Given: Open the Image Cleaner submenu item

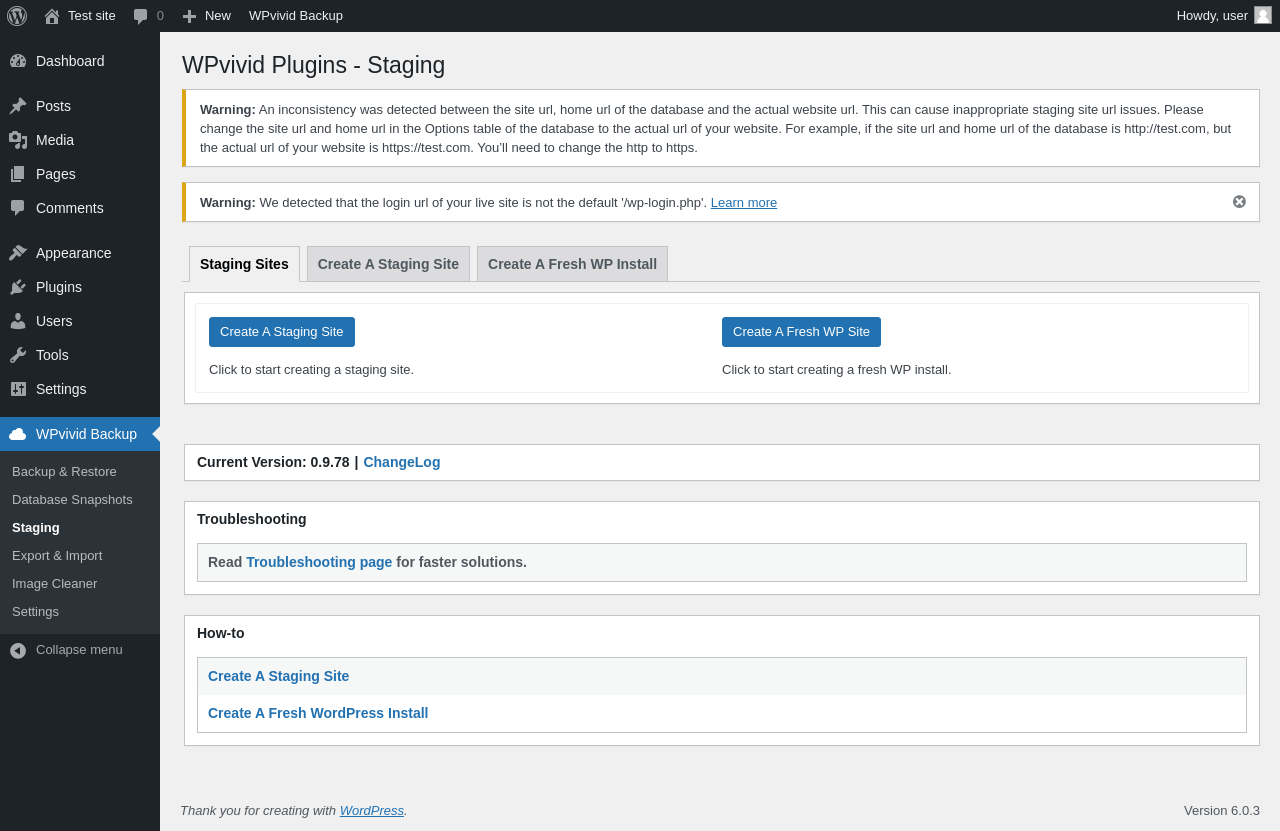Looking at the screenshot, I should [x=55, y=584].
